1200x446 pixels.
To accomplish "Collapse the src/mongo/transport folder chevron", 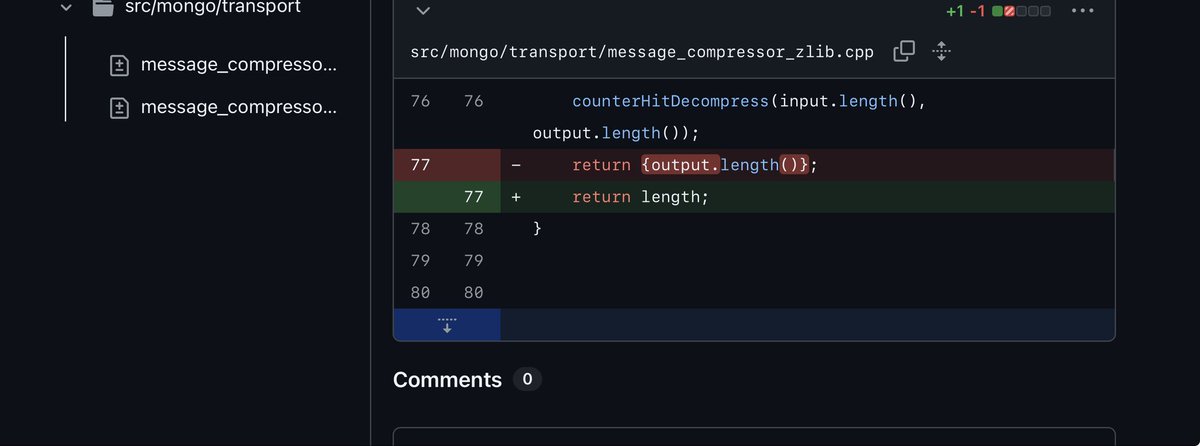I will [x=66, y=8].
